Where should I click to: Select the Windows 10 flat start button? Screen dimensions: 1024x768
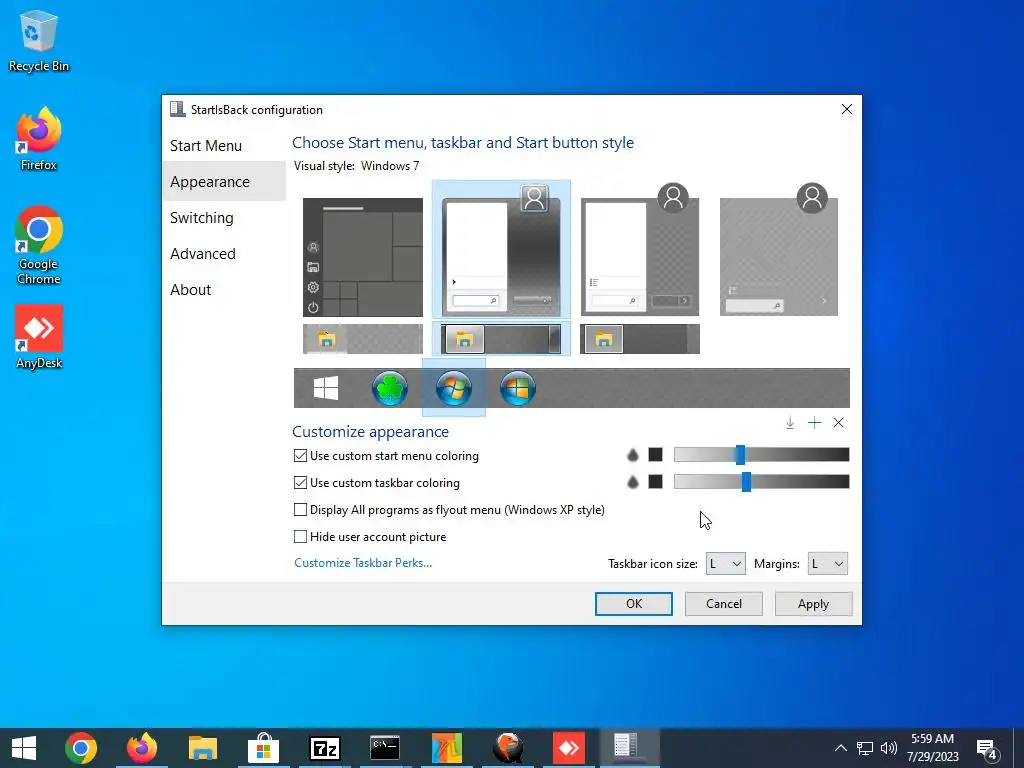[326, 388]
